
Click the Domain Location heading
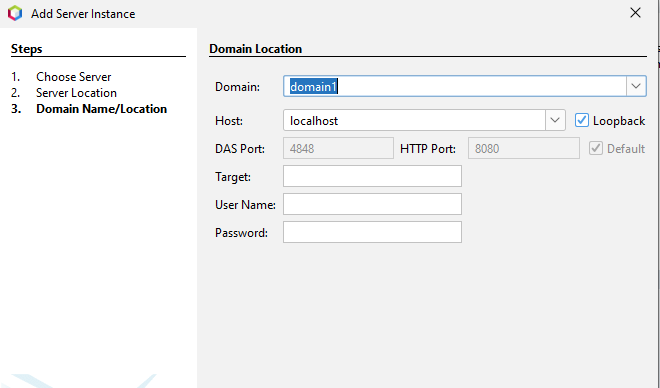click(255, 49)
